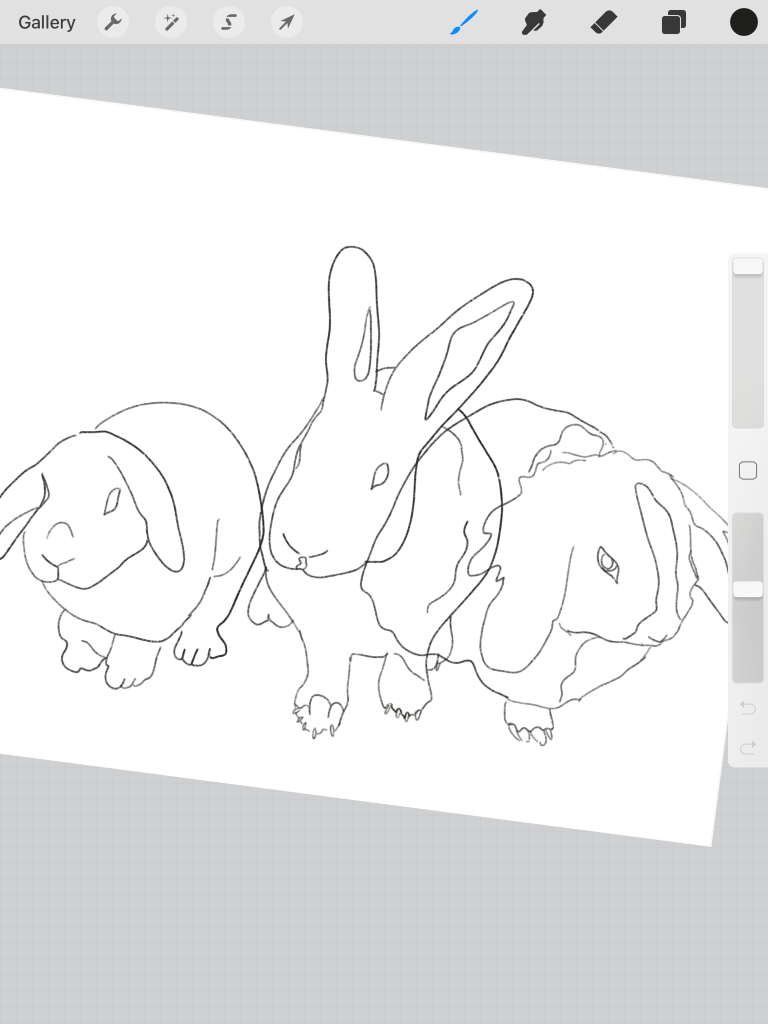Activate the Transform arrow tool
Viewport: 768px width, 1024px height.
287,22
